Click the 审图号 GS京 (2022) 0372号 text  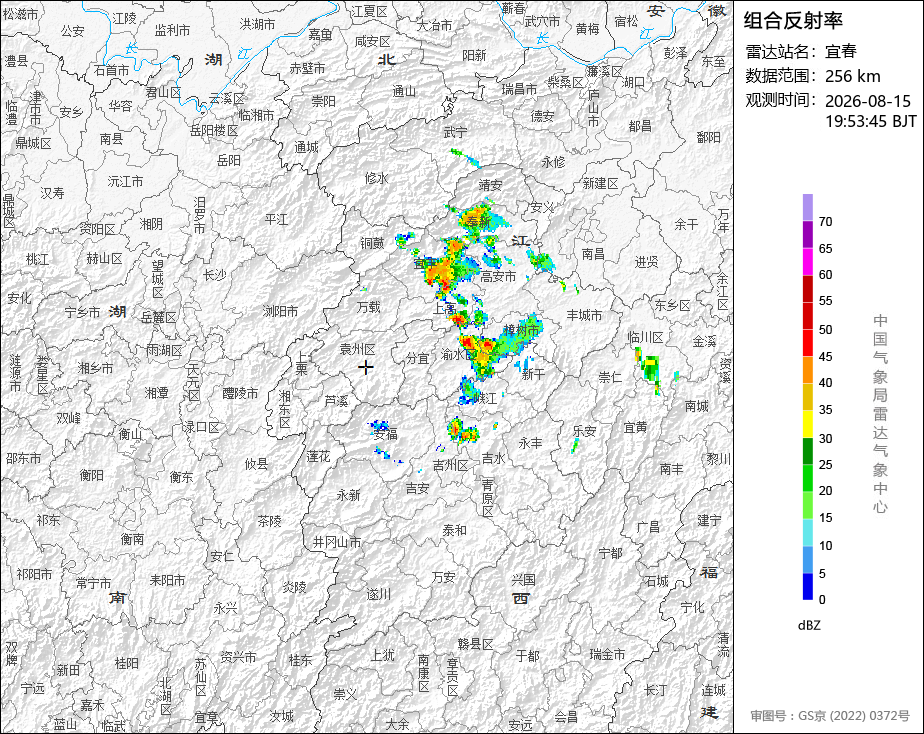click(830, 716)
